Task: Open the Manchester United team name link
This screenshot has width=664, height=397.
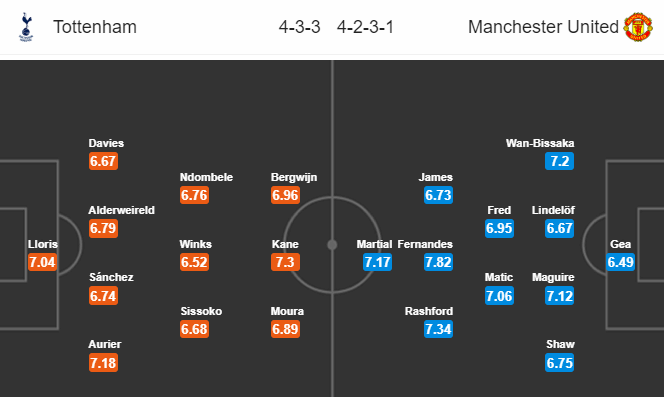Action: (543, 27)
